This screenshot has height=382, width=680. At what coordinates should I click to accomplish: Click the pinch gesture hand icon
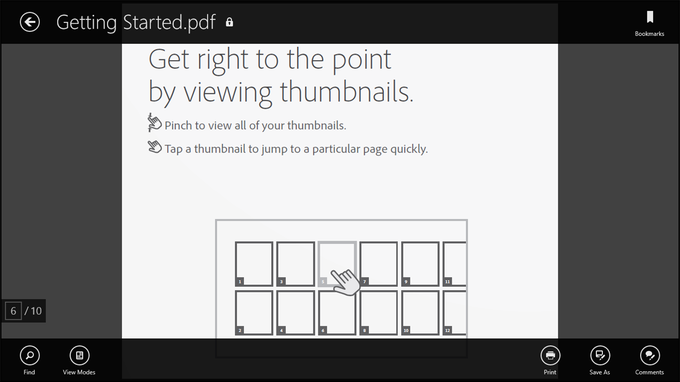tap(154, 123)
